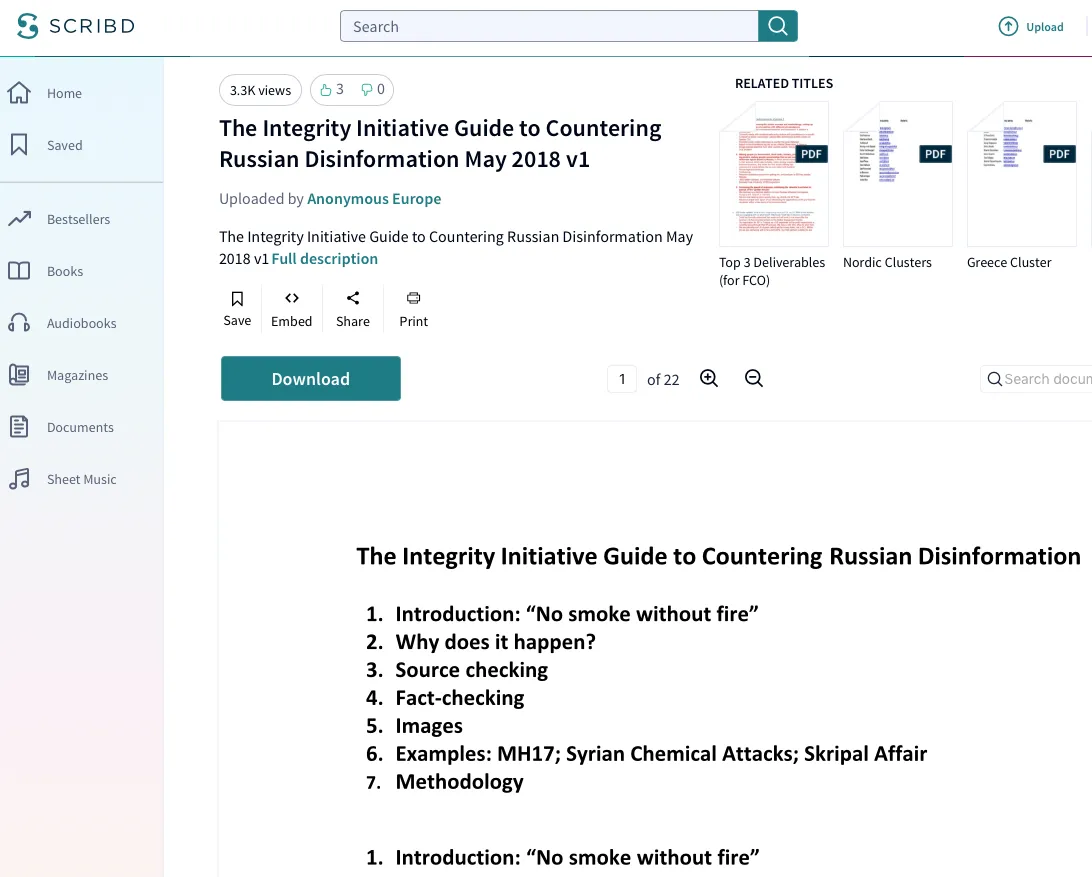Open uploader Anonymous Europe profile

tap(374, 199)
